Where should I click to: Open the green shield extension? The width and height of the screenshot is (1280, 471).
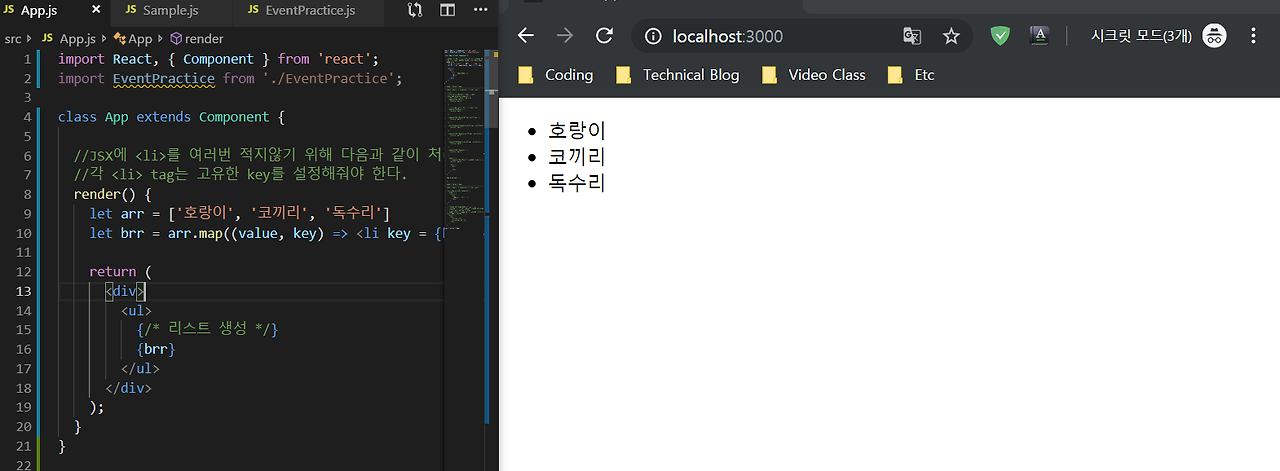1001,36
